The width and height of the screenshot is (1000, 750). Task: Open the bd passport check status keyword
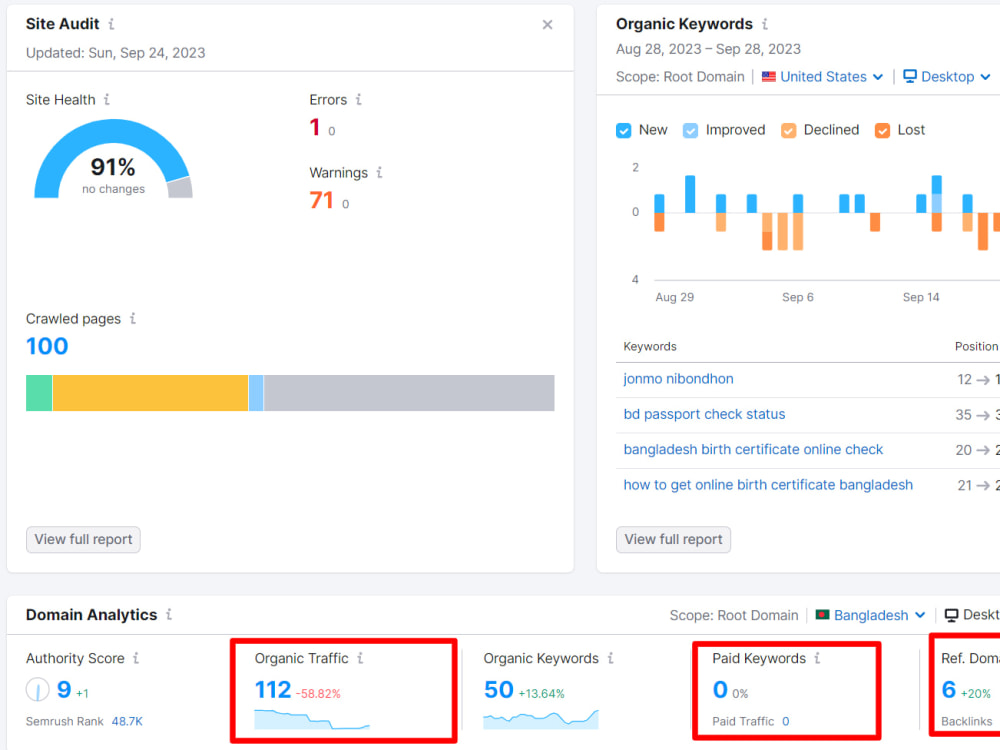click(x=704, y=415)
